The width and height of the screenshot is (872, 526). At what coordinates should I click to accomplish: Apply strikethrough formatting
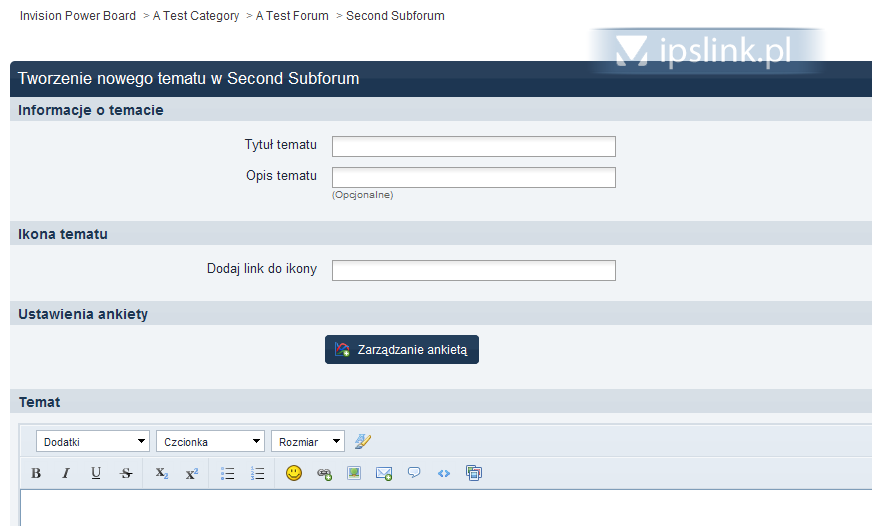coord(126,474)
